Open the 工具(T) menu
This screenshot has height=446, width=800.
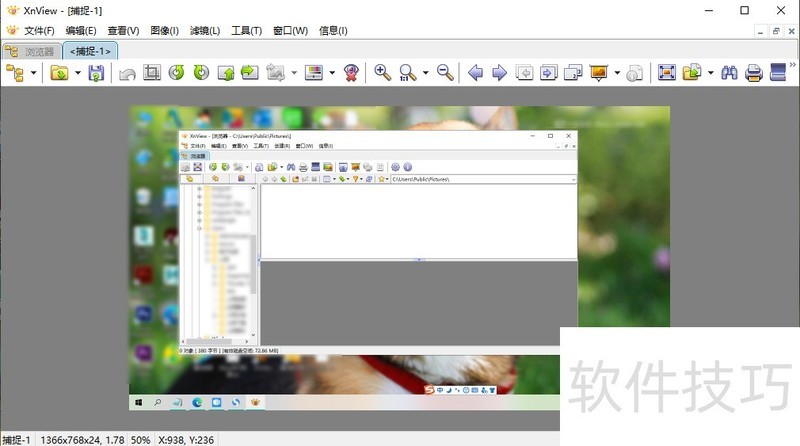coord(246,31)
